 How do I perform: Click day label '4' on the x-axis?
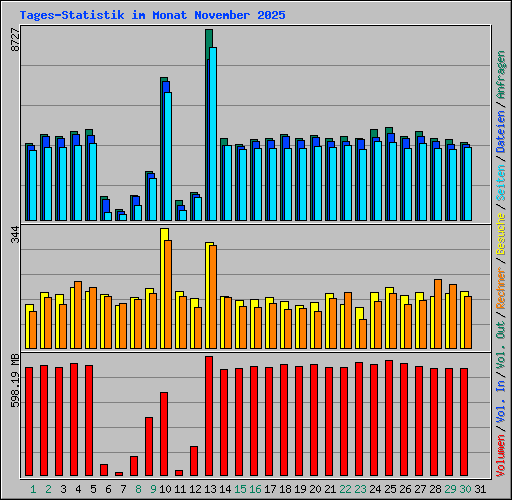point(78,489)
